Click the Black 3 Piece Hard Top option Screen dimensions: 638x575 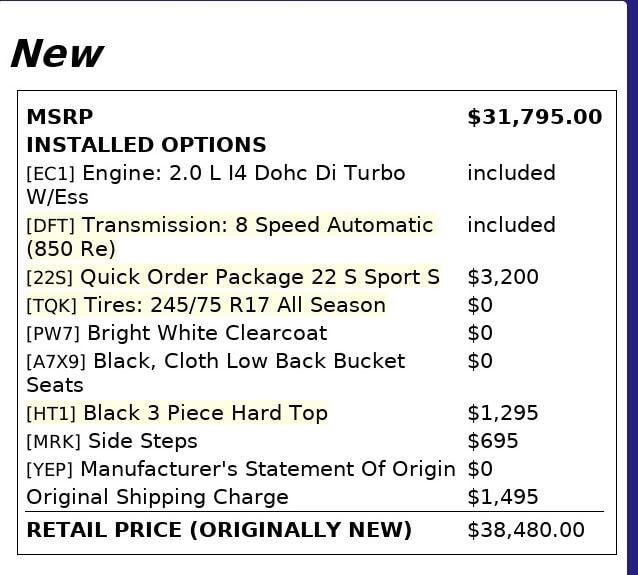[x=205, y=413]
